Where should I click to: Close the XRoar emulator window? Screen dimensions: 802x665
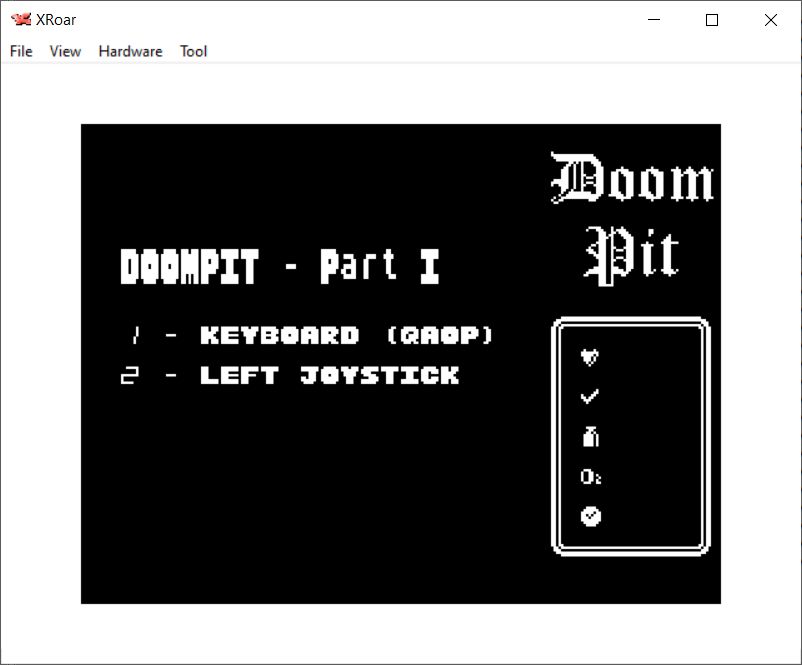pyautogui.click(x=770, y=20)
